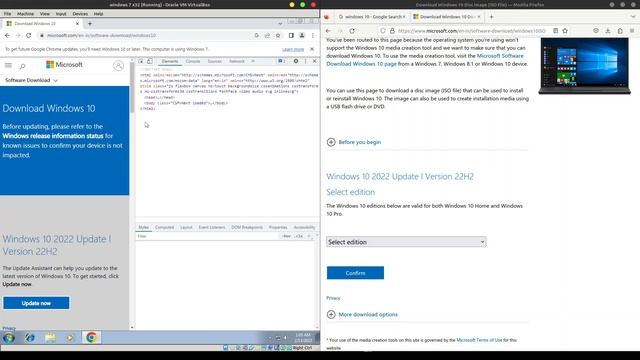Toggle the Chrome side panel icon
The height and width of the screenshot is (360, 640).
pos(291,36)
